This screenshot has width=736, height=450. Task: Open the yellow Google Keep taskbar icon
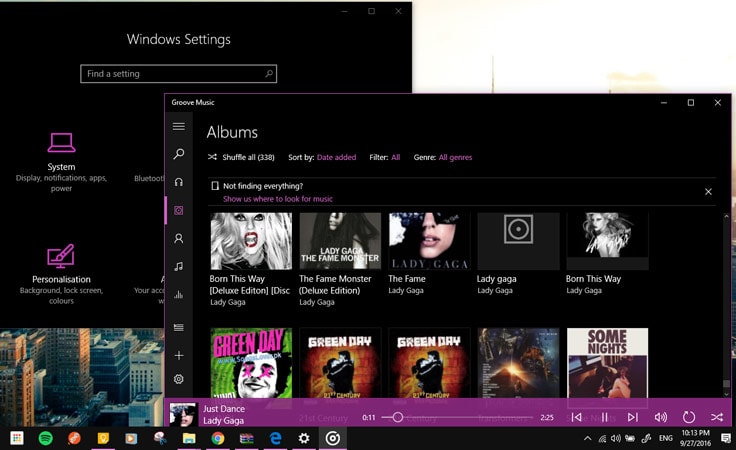click(103, 438)
